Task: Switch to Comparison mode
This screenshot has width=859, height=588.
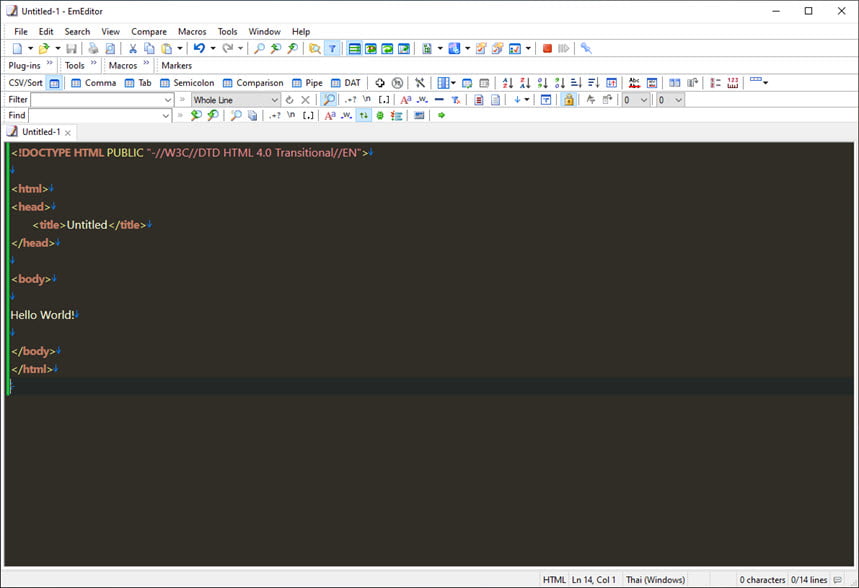Action: (253, 83)
